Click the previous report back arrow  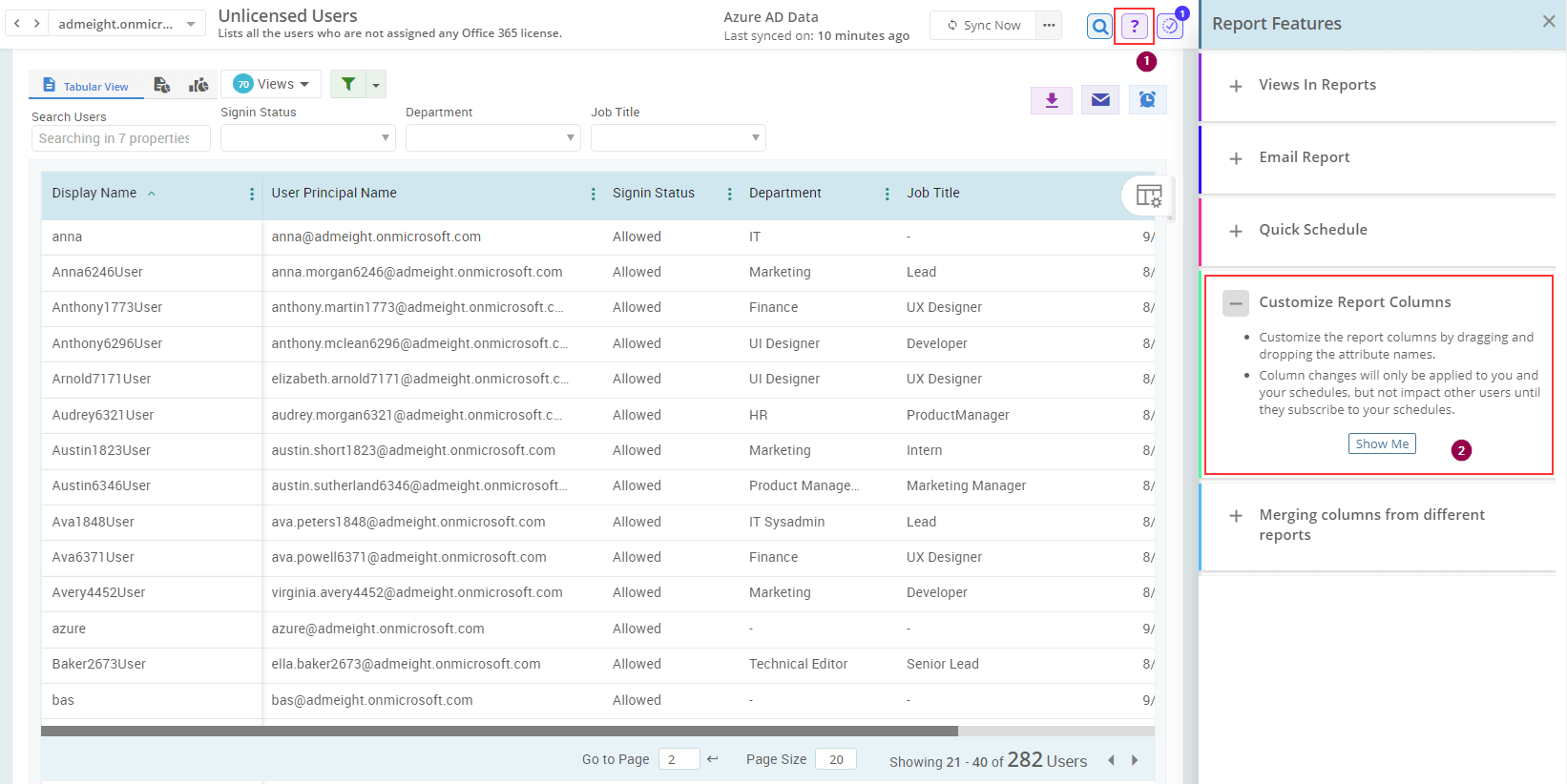[17, 23]
